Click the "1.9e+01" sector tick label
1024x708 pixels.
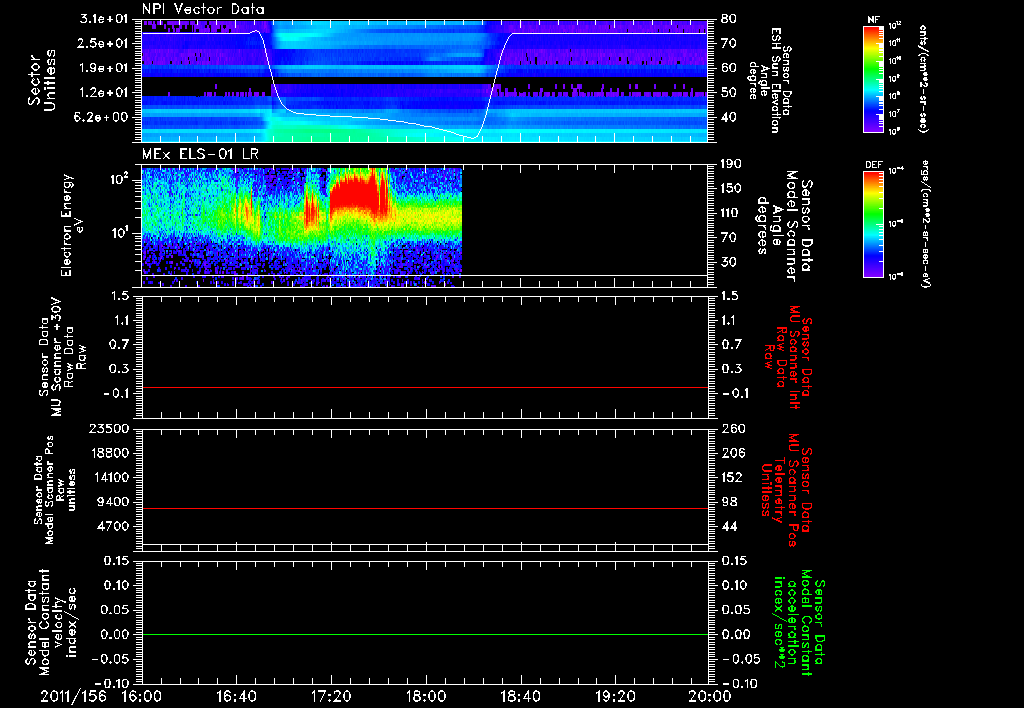point(105,68)
